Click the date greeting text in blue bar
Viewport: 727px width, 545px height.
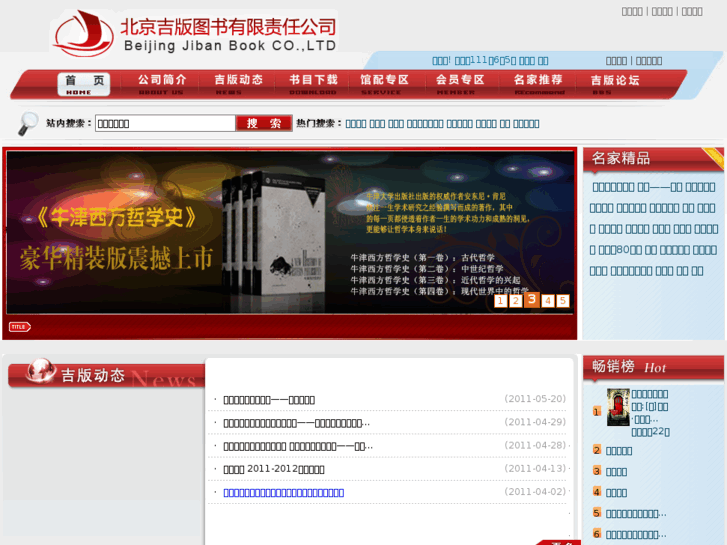click(490, 61)
